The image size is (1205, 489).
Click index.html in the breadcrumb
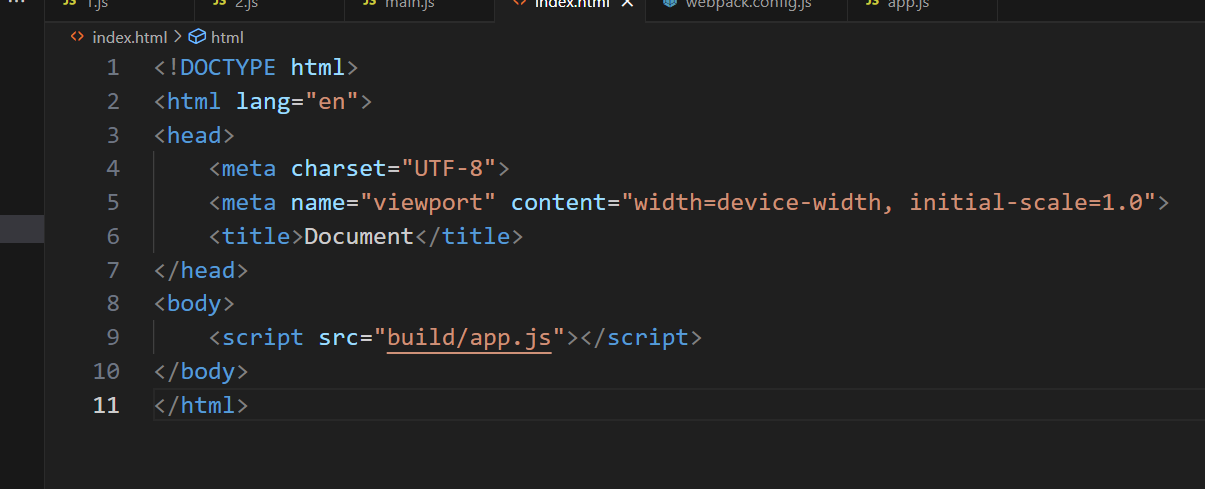(129, 37)
